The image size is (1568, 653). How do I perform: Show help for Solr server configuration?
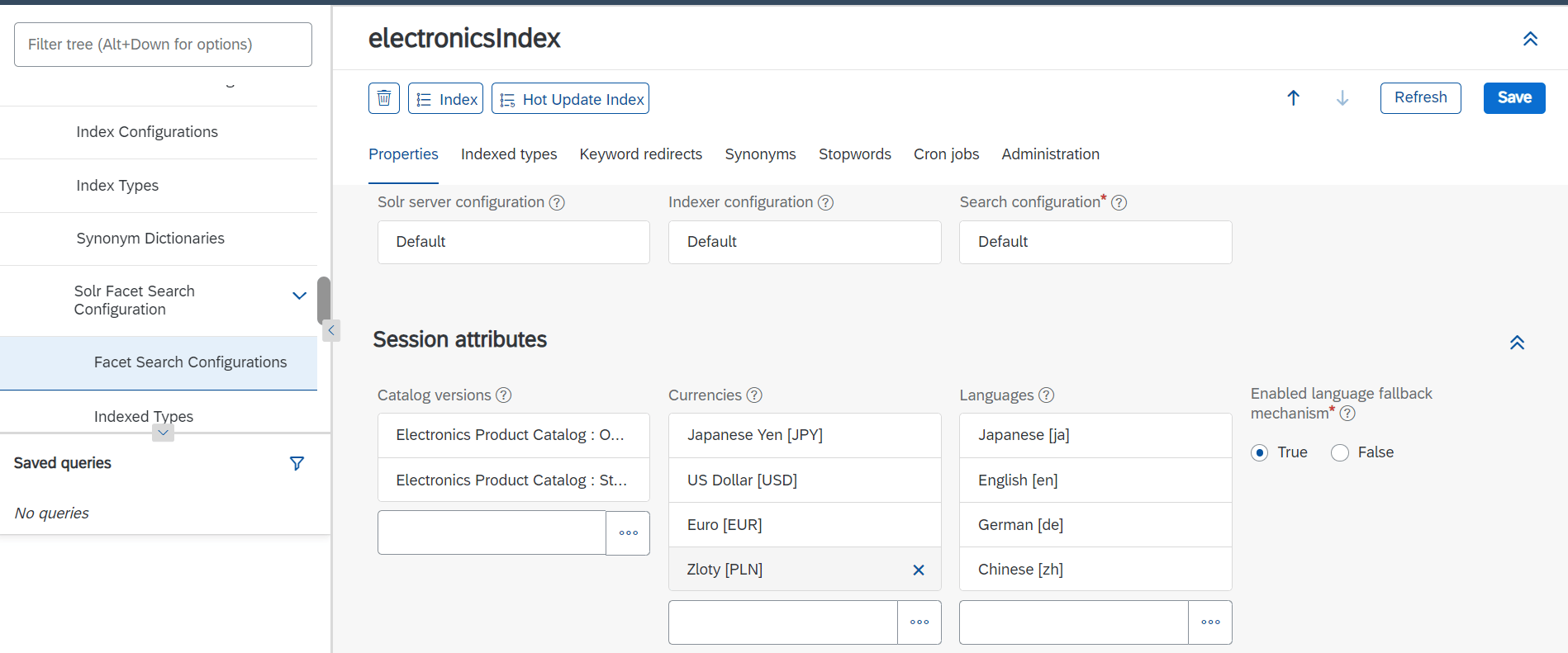(557, 202)
